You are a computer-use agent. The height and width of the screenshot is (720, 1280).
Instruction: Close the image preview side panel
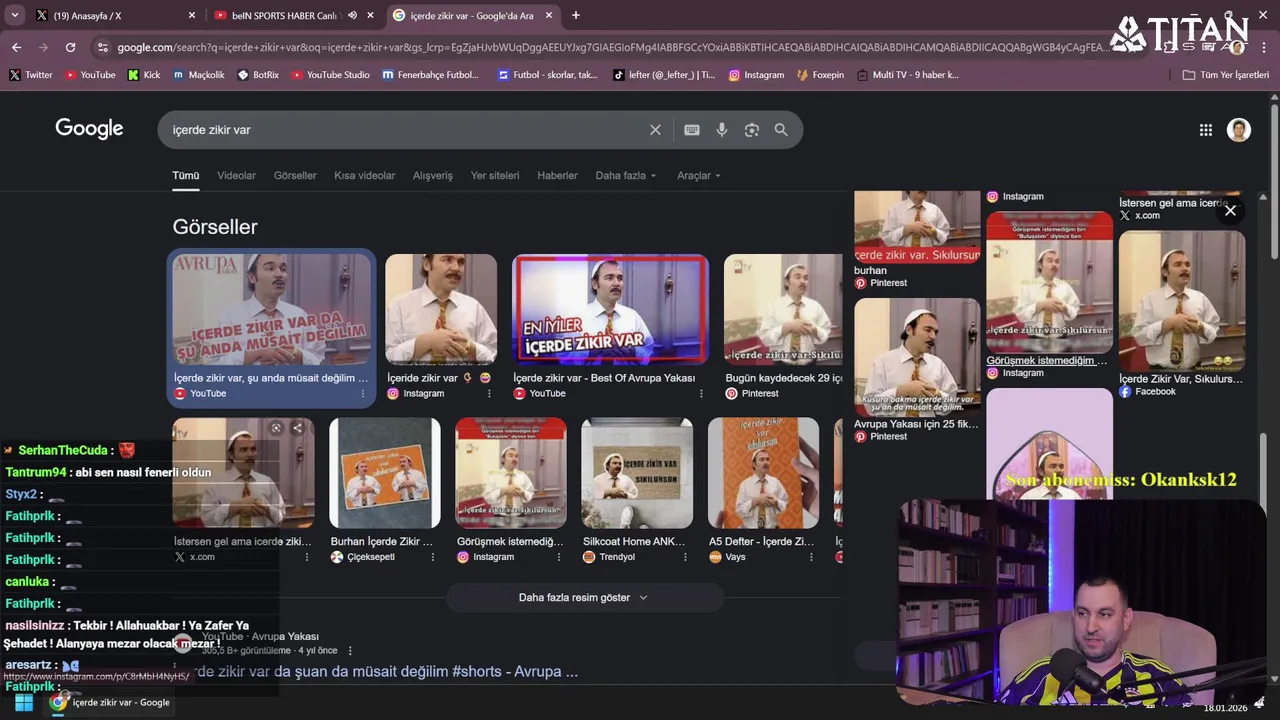[x=1230, y=210]
